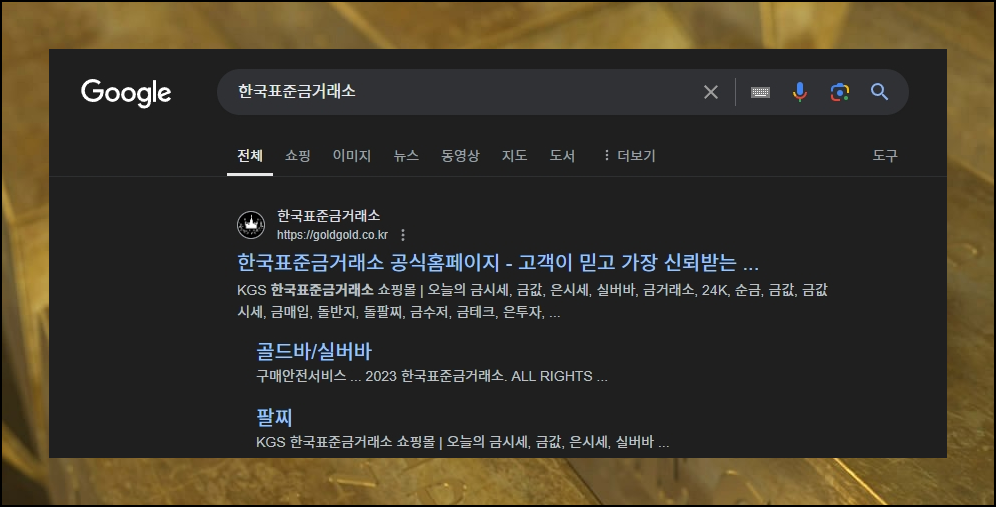The image size is (996, 507).
Task: Go to the 지도 tab
Action: [x=515, y=156]
